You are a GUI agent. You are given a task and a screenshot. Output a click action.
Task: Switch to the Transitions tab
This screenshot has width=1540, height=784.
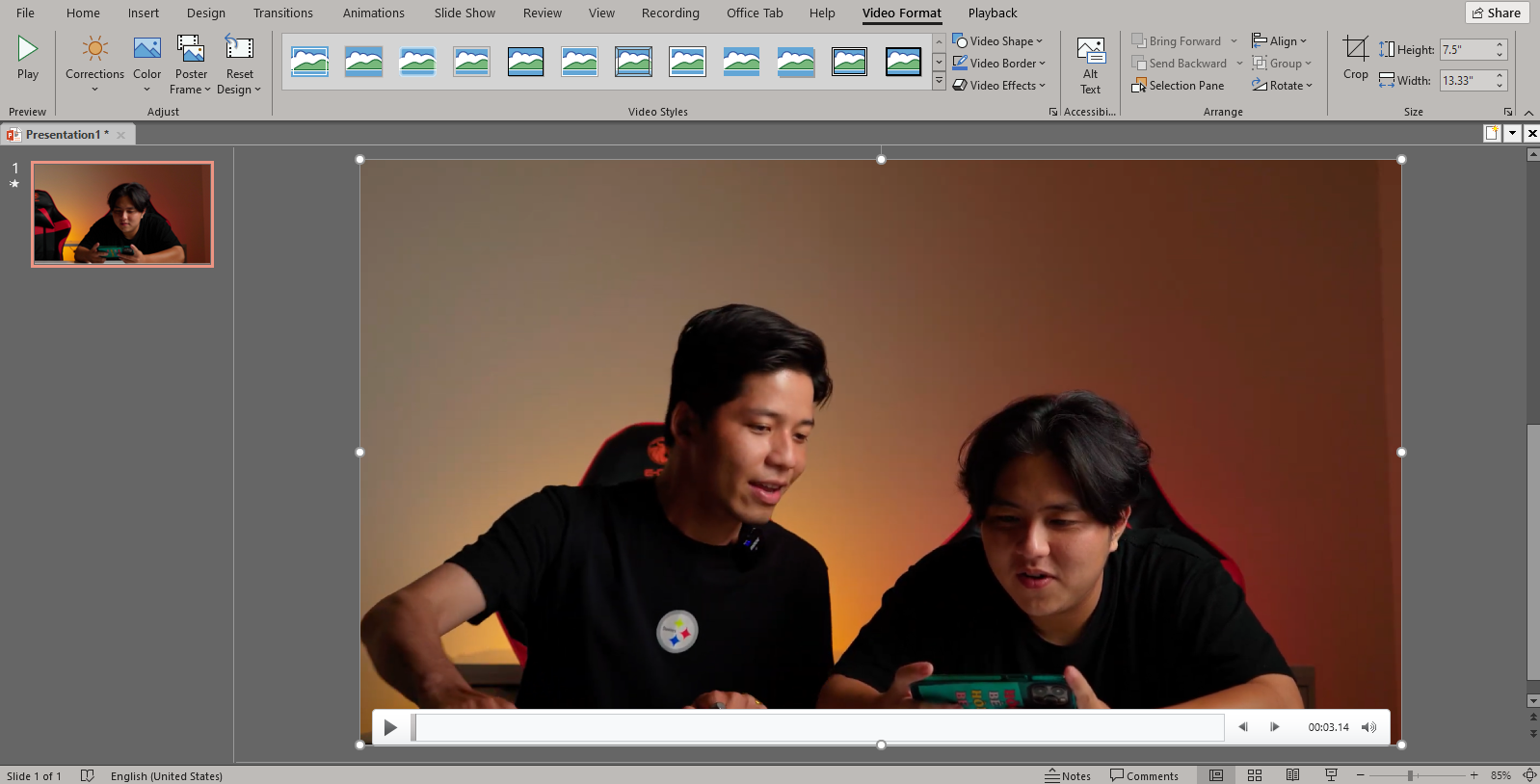[283, 13]
